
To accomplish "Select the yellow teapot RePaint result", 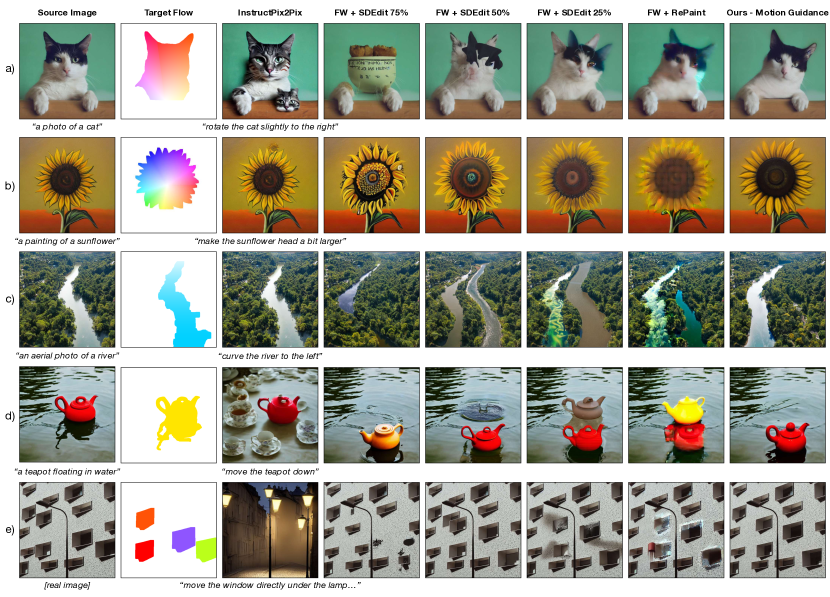I will (676, 415).
